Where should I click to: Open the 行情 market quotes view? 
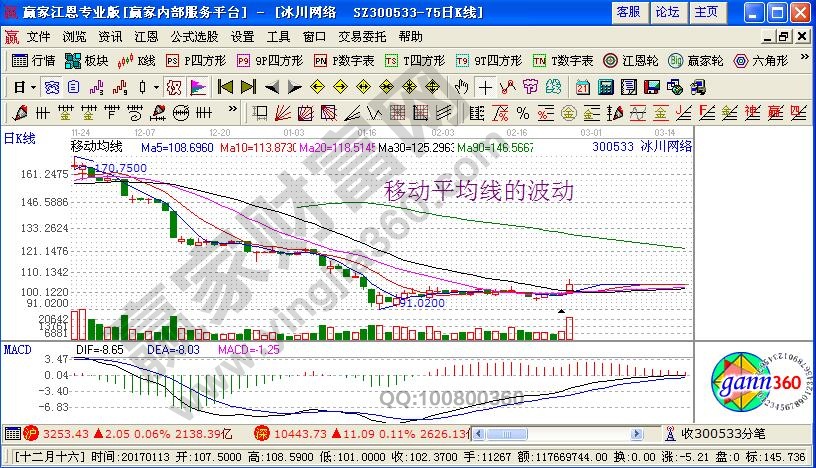click(x=33, y=60)
